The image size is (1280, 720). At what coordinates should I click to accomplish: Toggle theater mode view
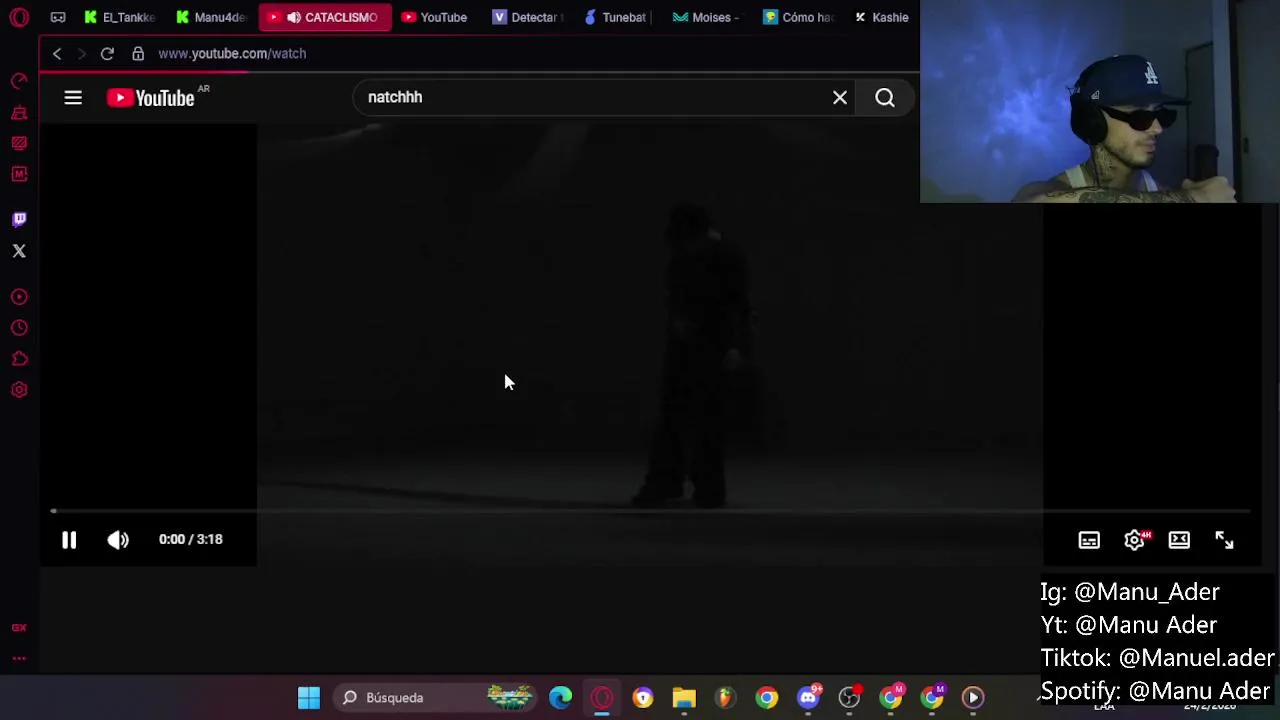coord(1179,540)
